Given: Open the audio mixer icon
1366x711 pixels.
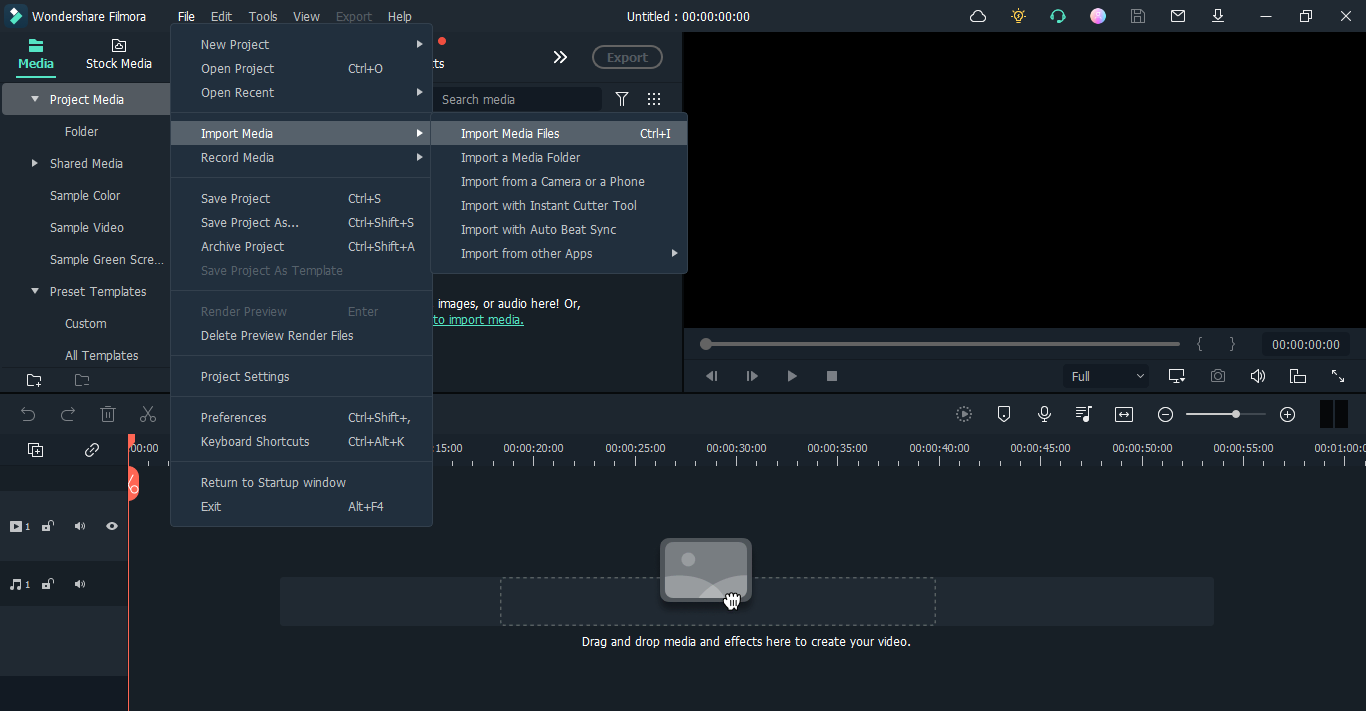Looking at the screenshot, I should [1084, 414].
